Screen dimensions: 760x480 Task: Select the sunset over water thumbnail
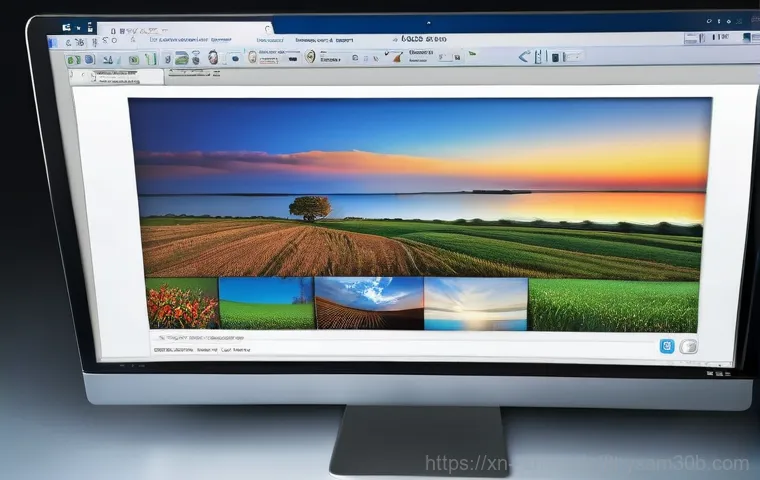click(x=476, y=303)
